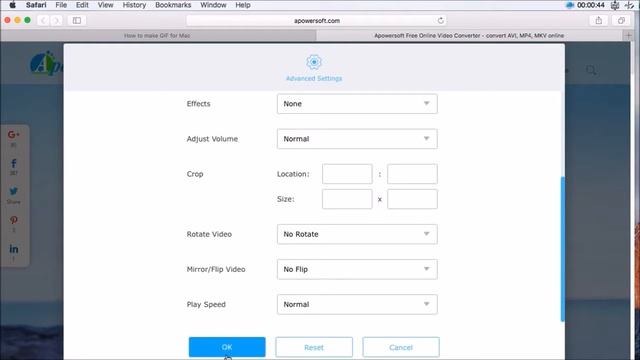
Task: Click the Cancel button
Action: 401,347
